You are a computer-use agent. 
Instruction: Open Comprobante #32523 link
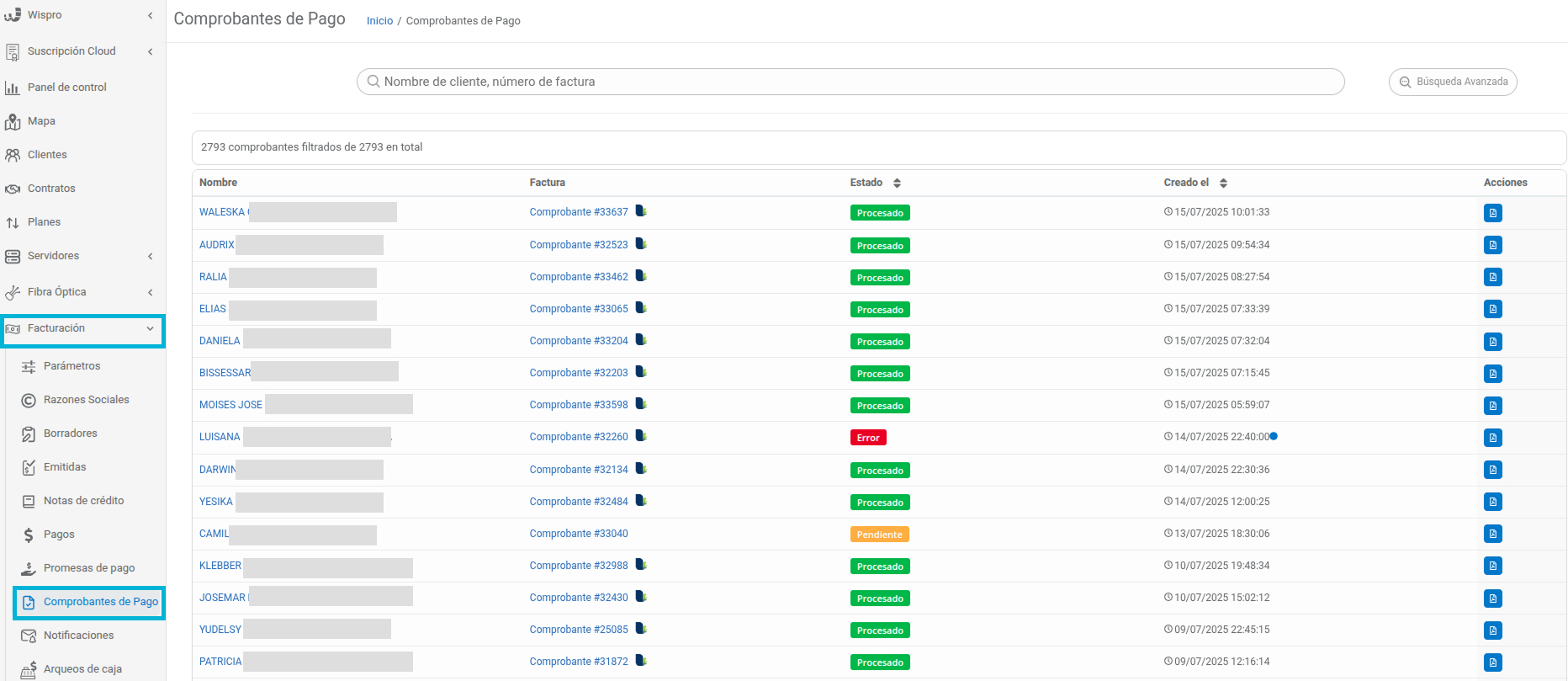[x=579, y=245]
